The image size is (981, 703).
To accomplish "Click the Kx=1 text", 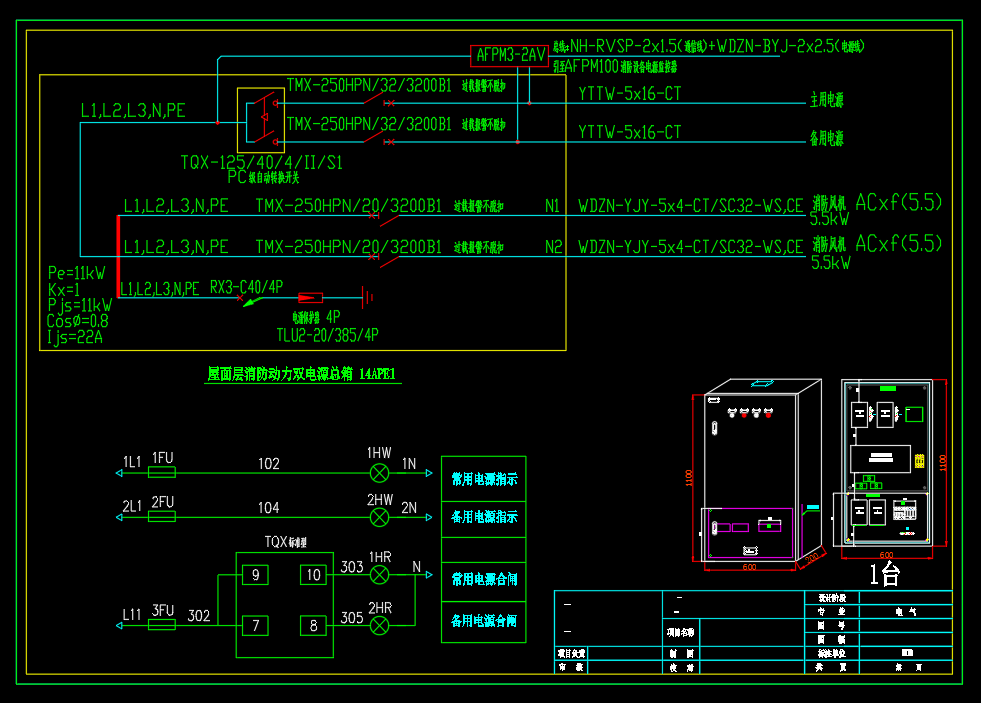I will pos(64,290).
